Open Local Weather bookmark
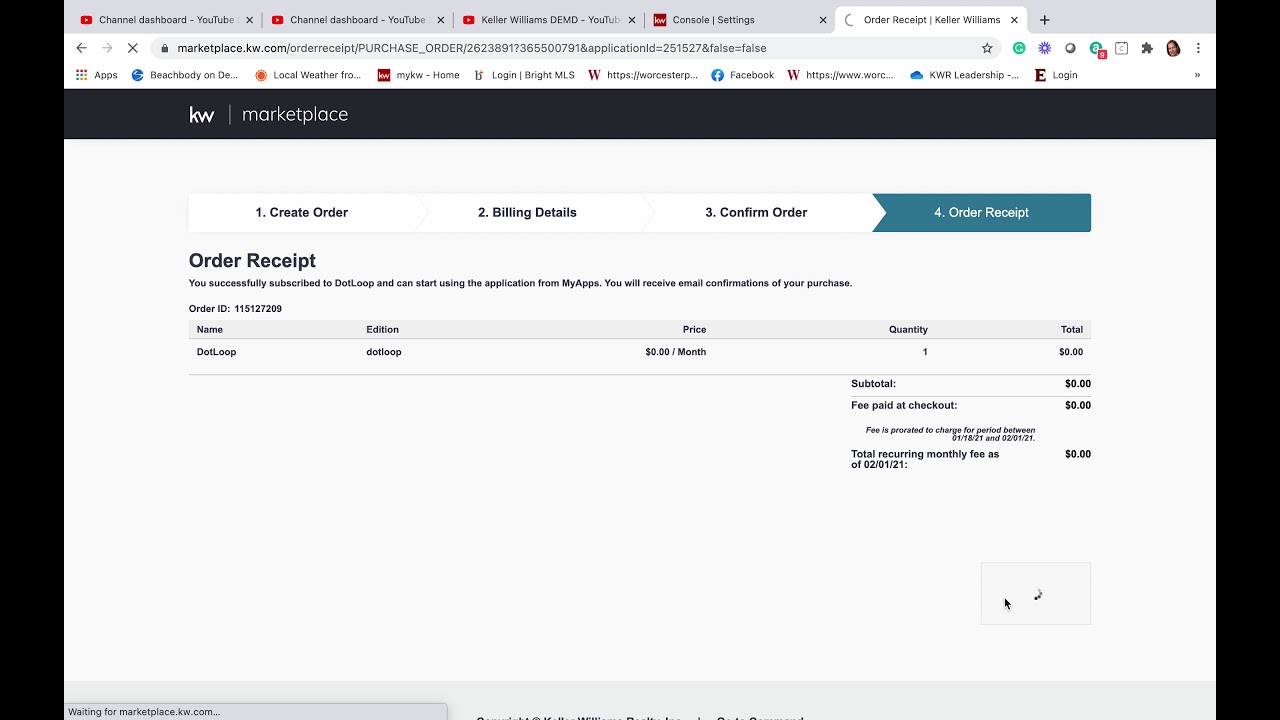 tap(308, 75)
